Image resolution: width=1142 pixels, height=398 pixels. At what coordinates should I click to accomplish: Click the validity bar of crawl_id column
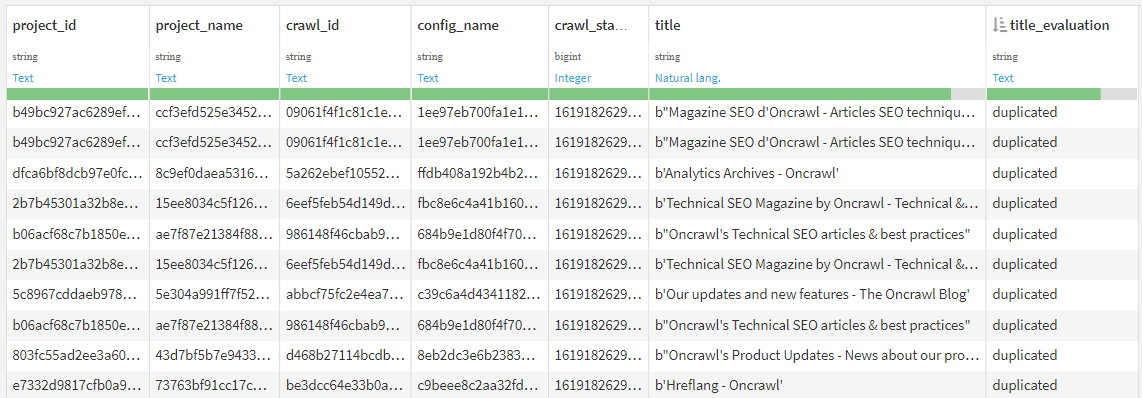pyautogui.click(x=345, y=94)
